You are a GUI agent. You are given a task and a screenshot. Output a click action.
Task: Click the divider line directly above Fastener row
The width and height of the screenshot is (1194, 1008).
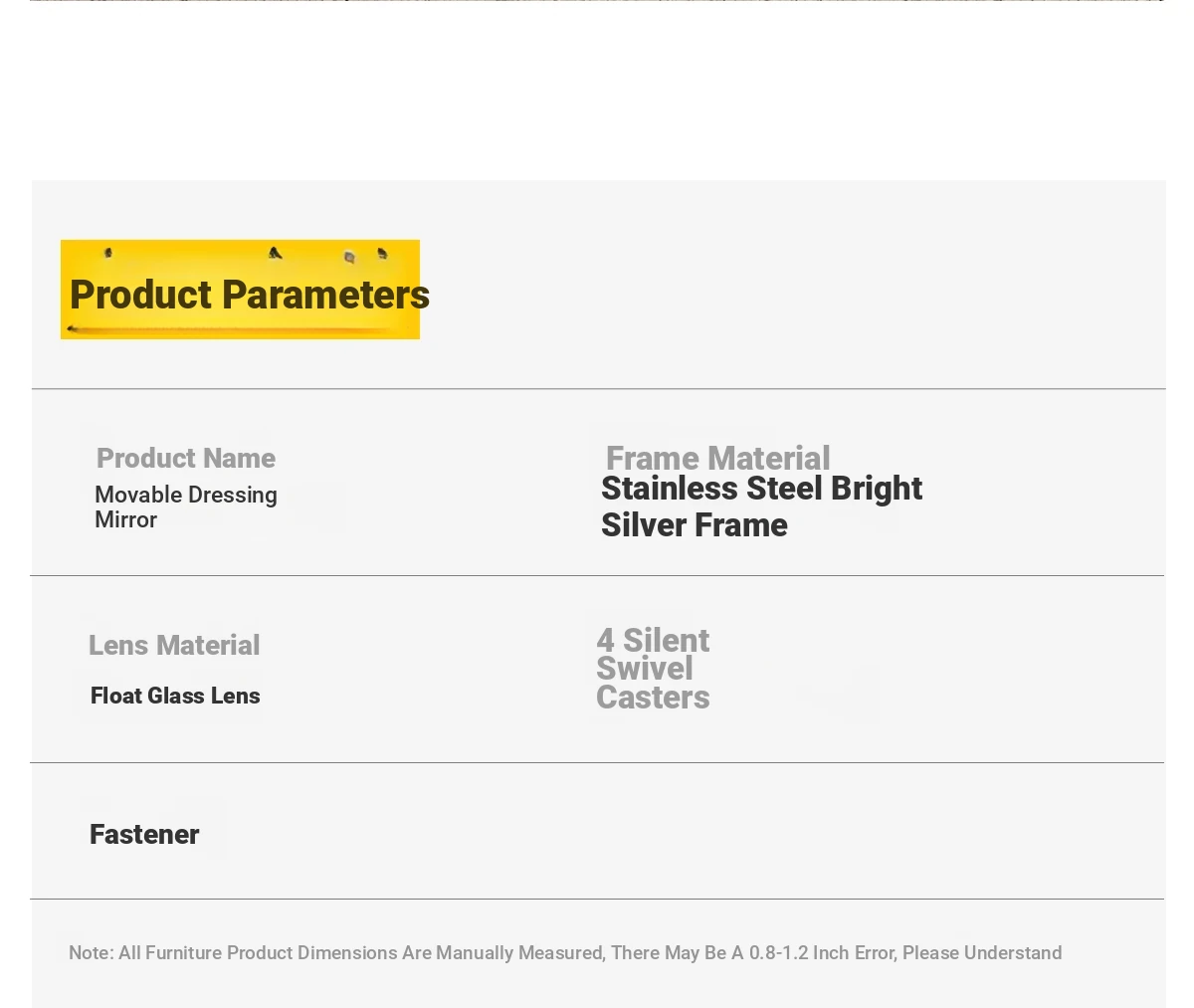(x=597, y=762)
